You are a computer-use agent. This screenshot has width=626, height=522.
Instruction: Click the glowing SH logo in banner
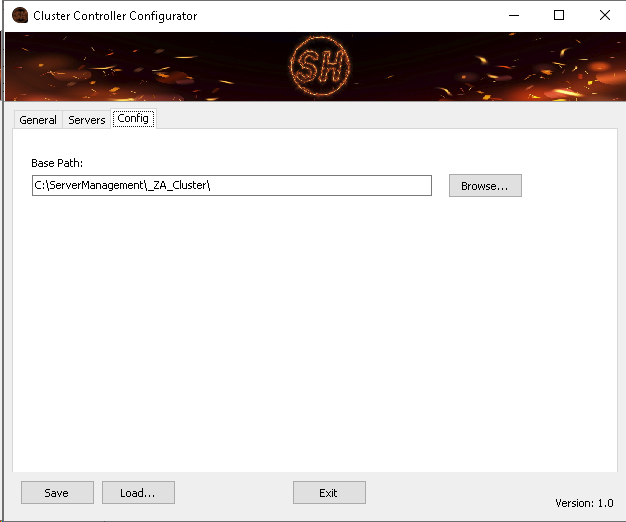[x=313, y=67]
